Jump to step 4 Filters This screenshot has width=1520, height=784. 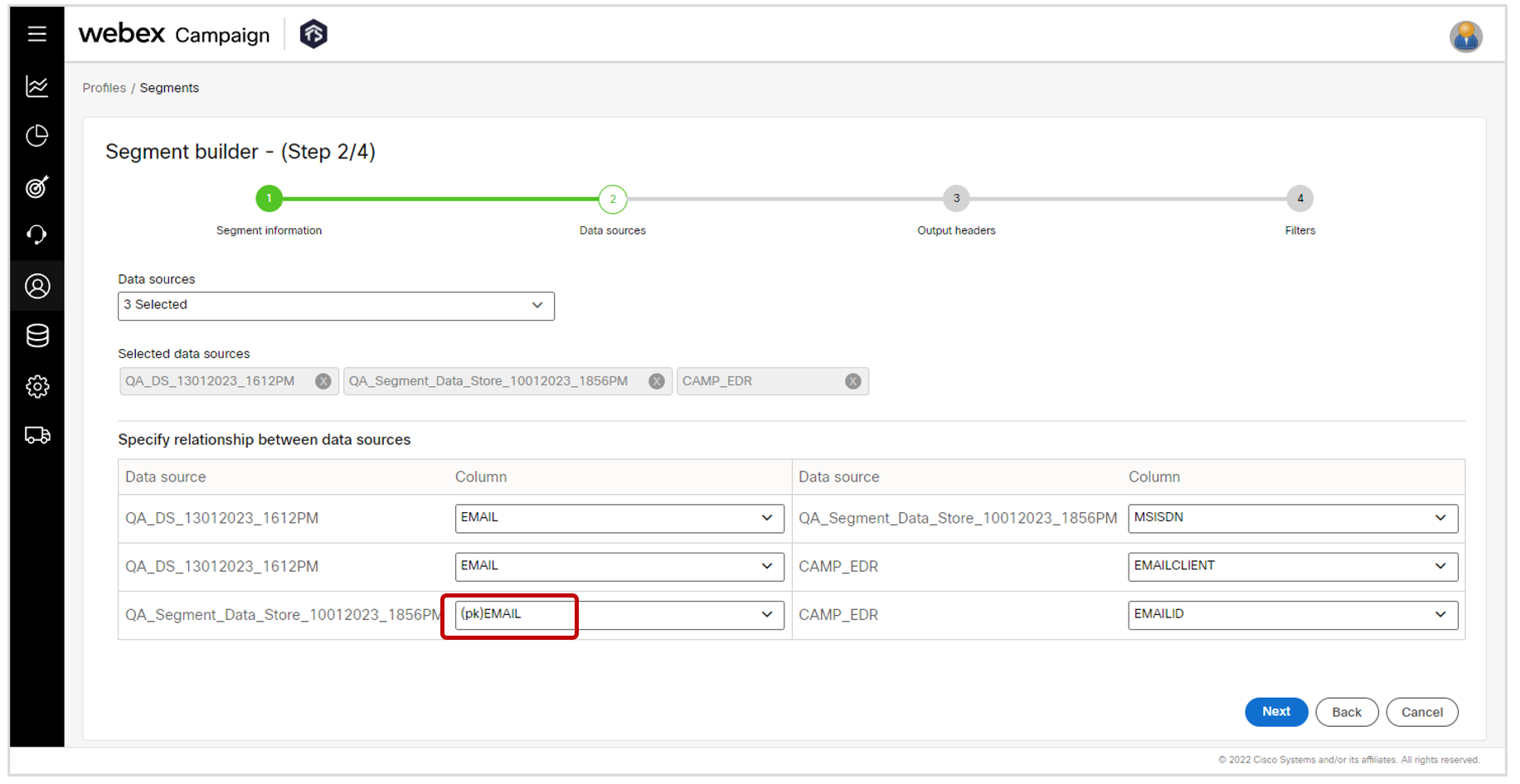[1299, 199]
